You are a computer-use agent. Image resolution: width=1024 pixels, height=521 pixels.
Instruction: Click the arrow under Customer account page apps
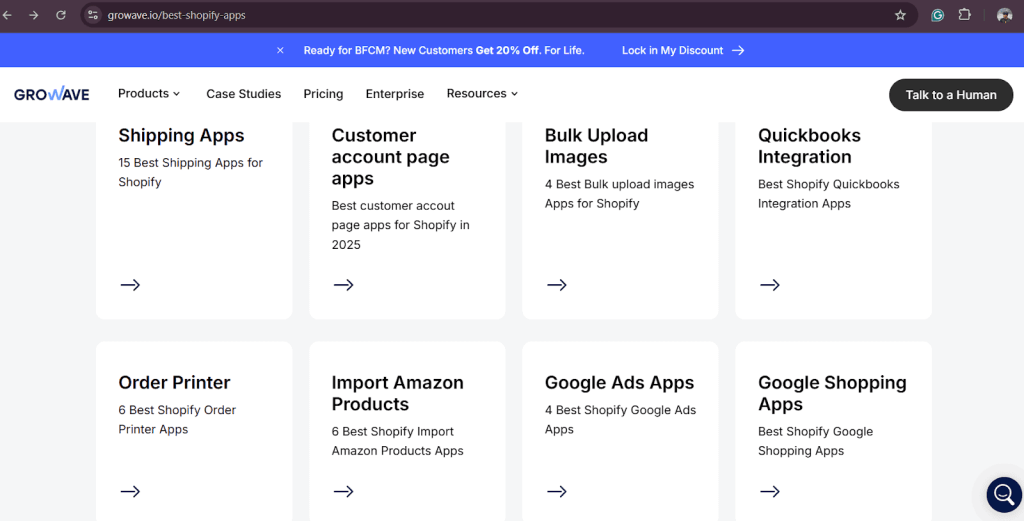(x=343, y=285)
